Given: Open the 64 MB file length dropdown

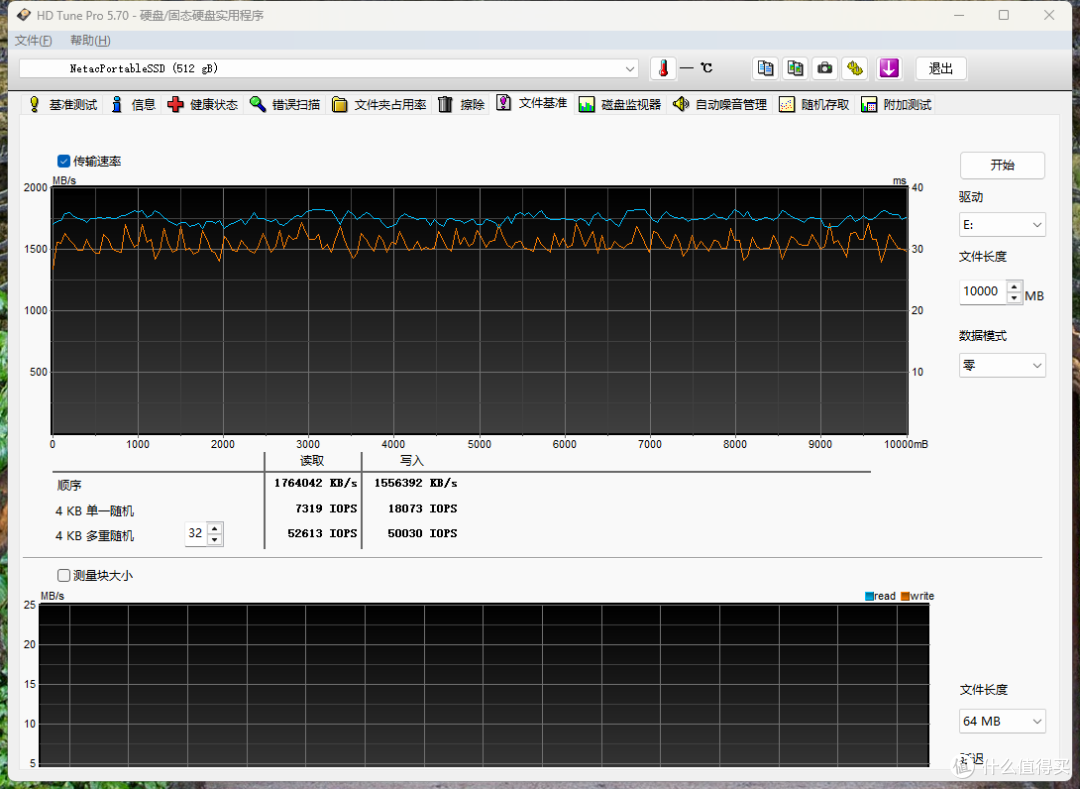Looking at the screenshot, I should [x=1002, y=722].
